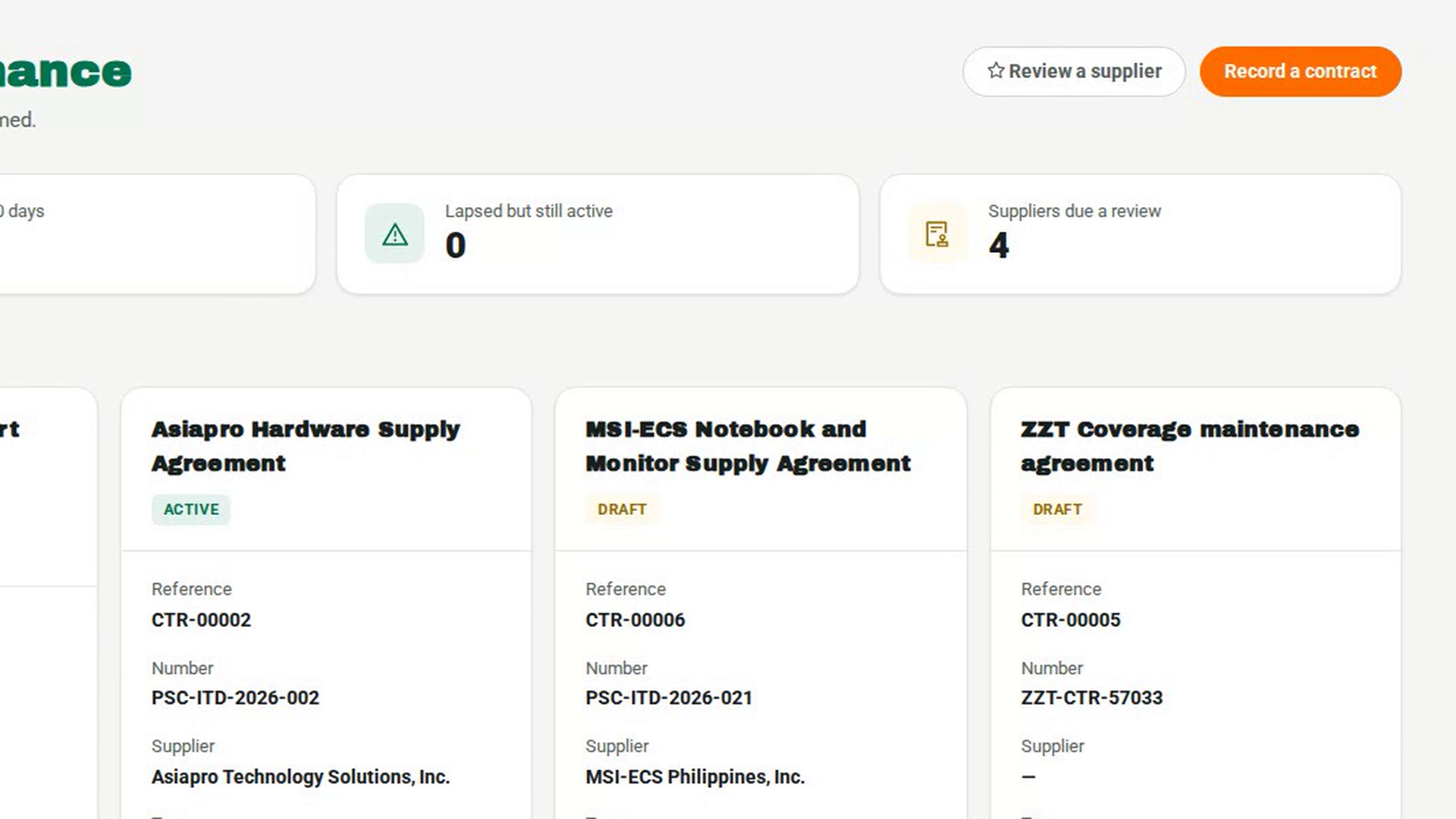Select contract number PSC-ITD-2026-021
This screenshot has width=1456, height=819.
[x=669, y=698]
